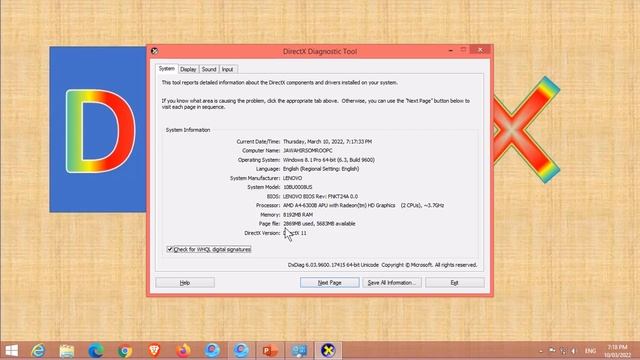Show hidden system tray icons
The height and width of the screenshot is (360, 640).
coord(541,351)
